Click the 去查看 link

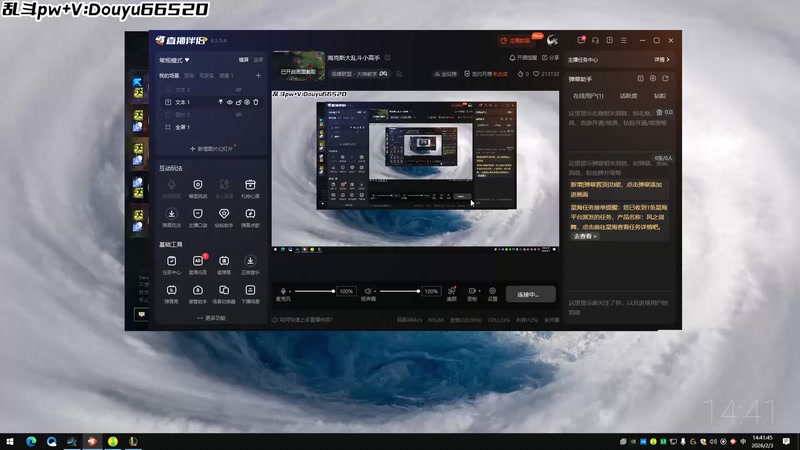tap(585, 236)
